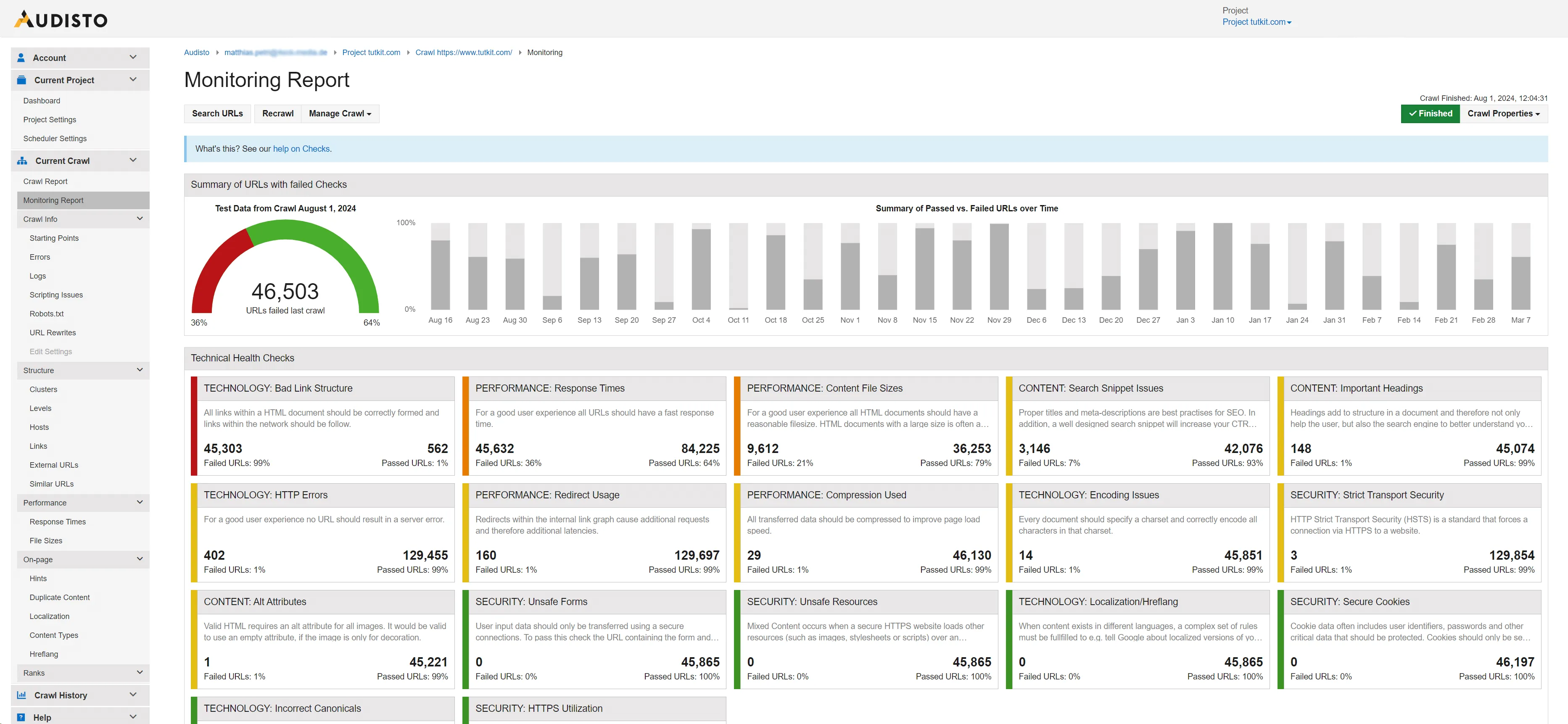Image resolution: width=1568 pixels, height=724 pixels.
Task: Click the Audisto logo icon
Action: click(x=20, y=18)
